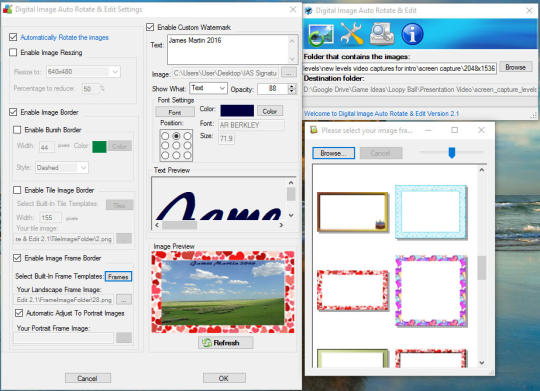
Task: Click the landscape frame image path field
Action: [x=64, y=300]
